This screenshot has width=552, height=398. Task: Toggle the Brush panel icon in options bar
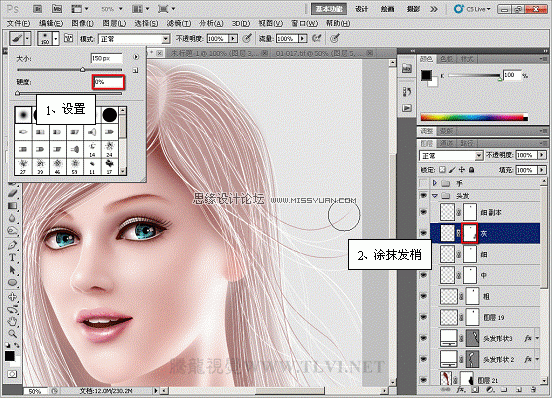(x=68, y=38)
